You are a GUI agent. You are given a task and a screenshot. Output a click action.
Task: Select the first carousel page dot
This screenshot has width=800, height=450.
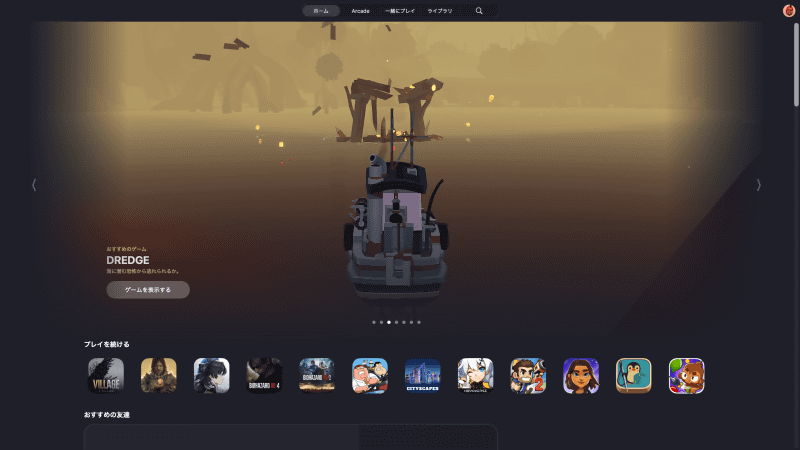pos(374,322)
